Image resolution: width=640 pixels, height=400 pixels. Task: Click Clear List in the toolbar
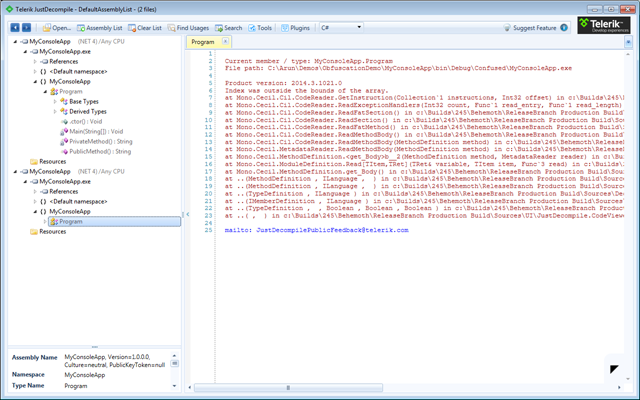pyautogui.click(x=145, y=28)
